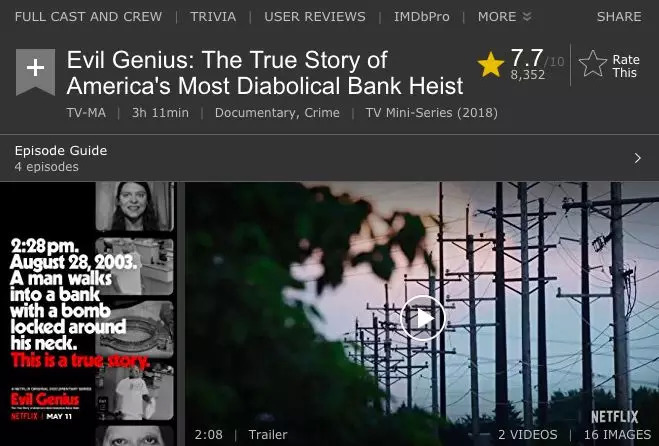Open the 4 episodes guide row

pos(330,158)
